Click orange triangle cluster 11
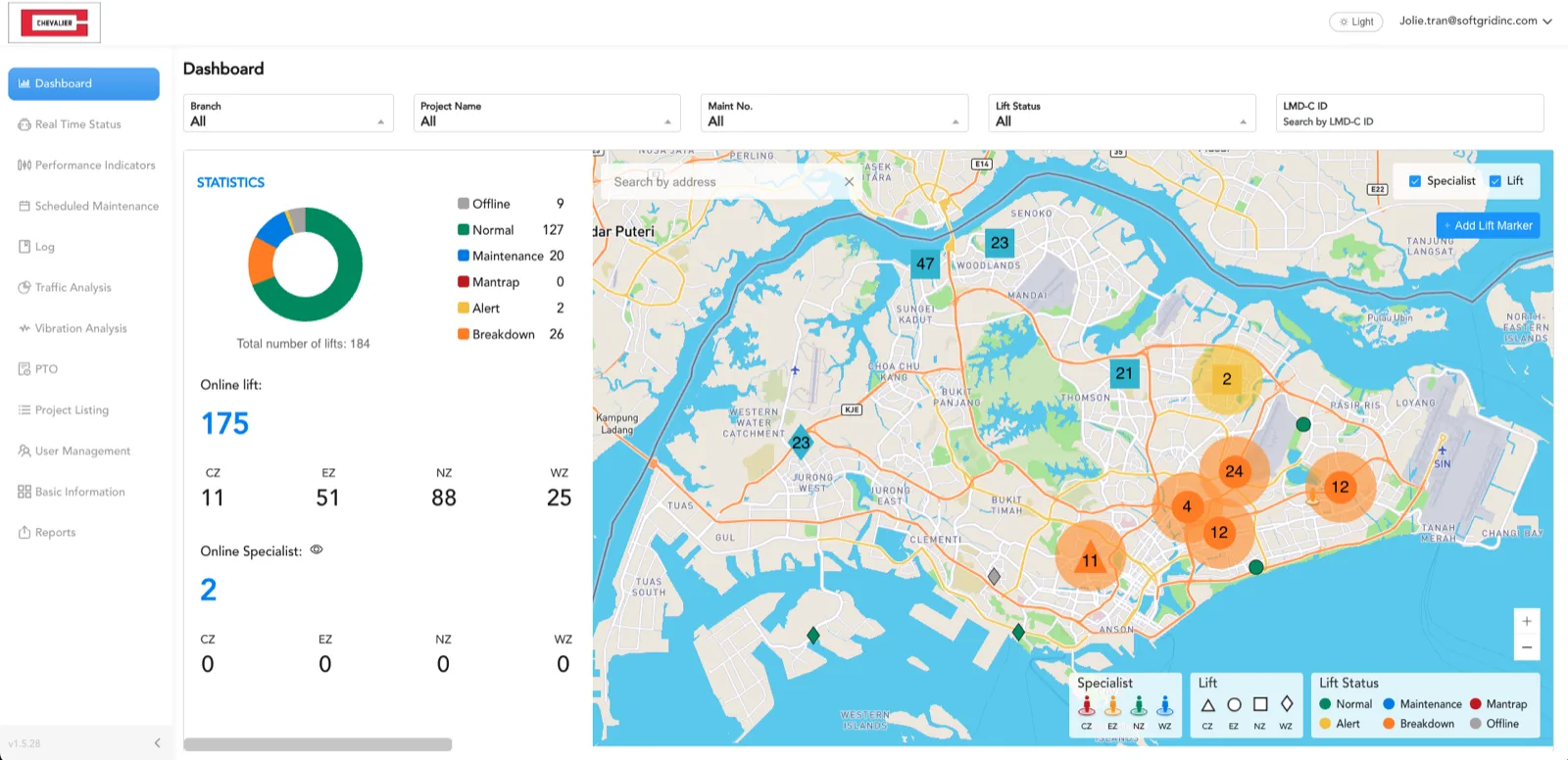The height and width of the screenshot is (760, 1568). 1090,555
